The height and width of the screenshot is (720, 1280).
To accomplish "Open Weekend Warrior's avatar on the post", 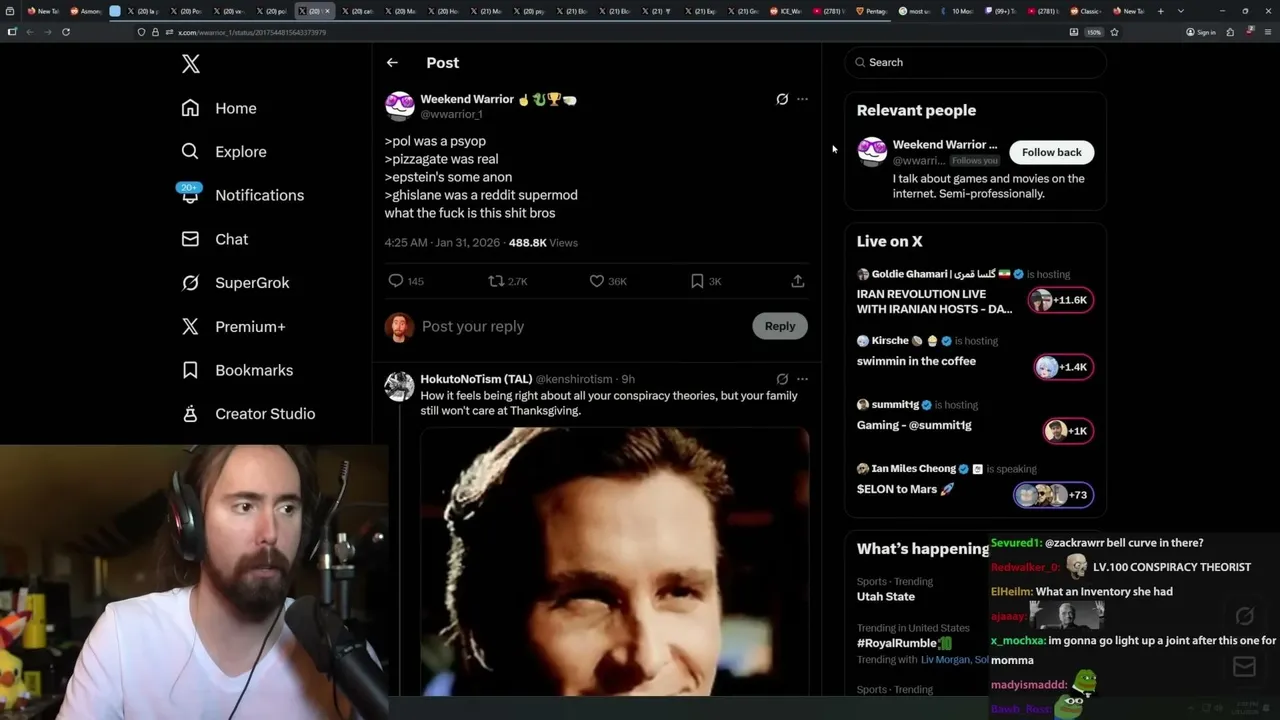I will point(400,106).
